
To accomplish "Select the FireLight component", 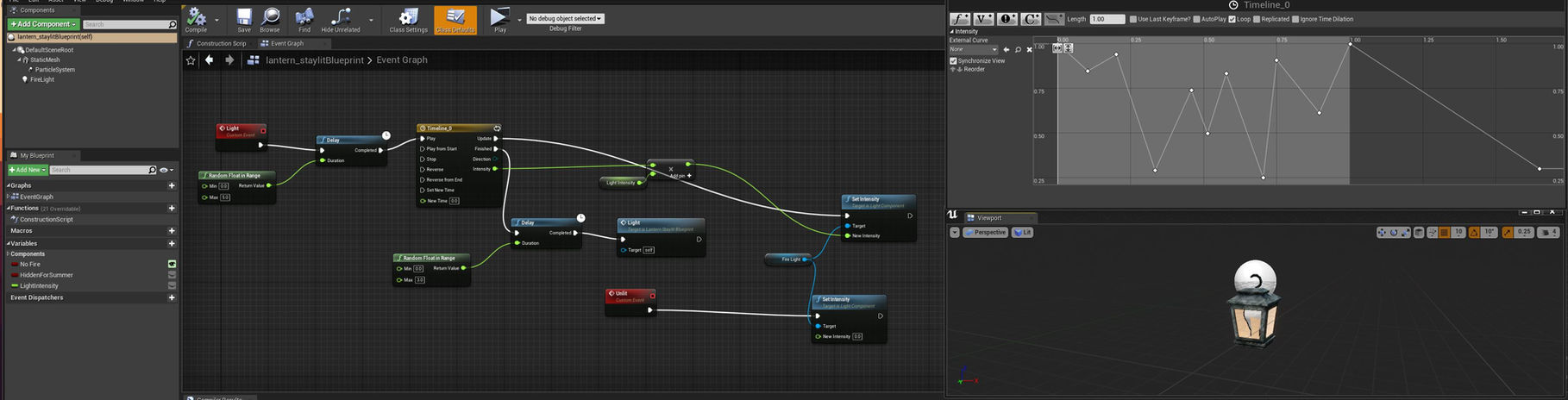I will (42, 79).
